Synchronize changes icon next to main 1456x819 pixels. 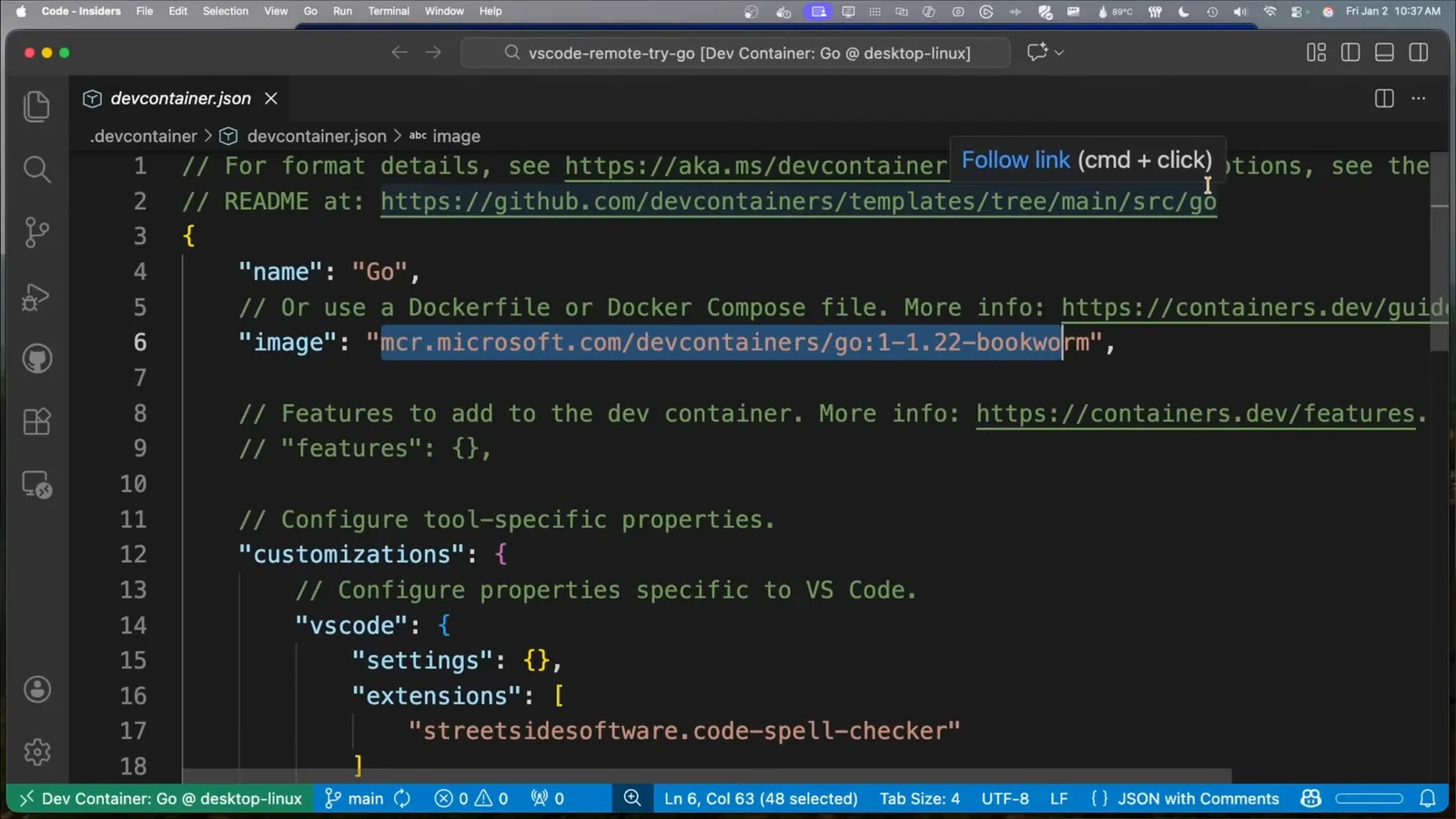point(402,798)
